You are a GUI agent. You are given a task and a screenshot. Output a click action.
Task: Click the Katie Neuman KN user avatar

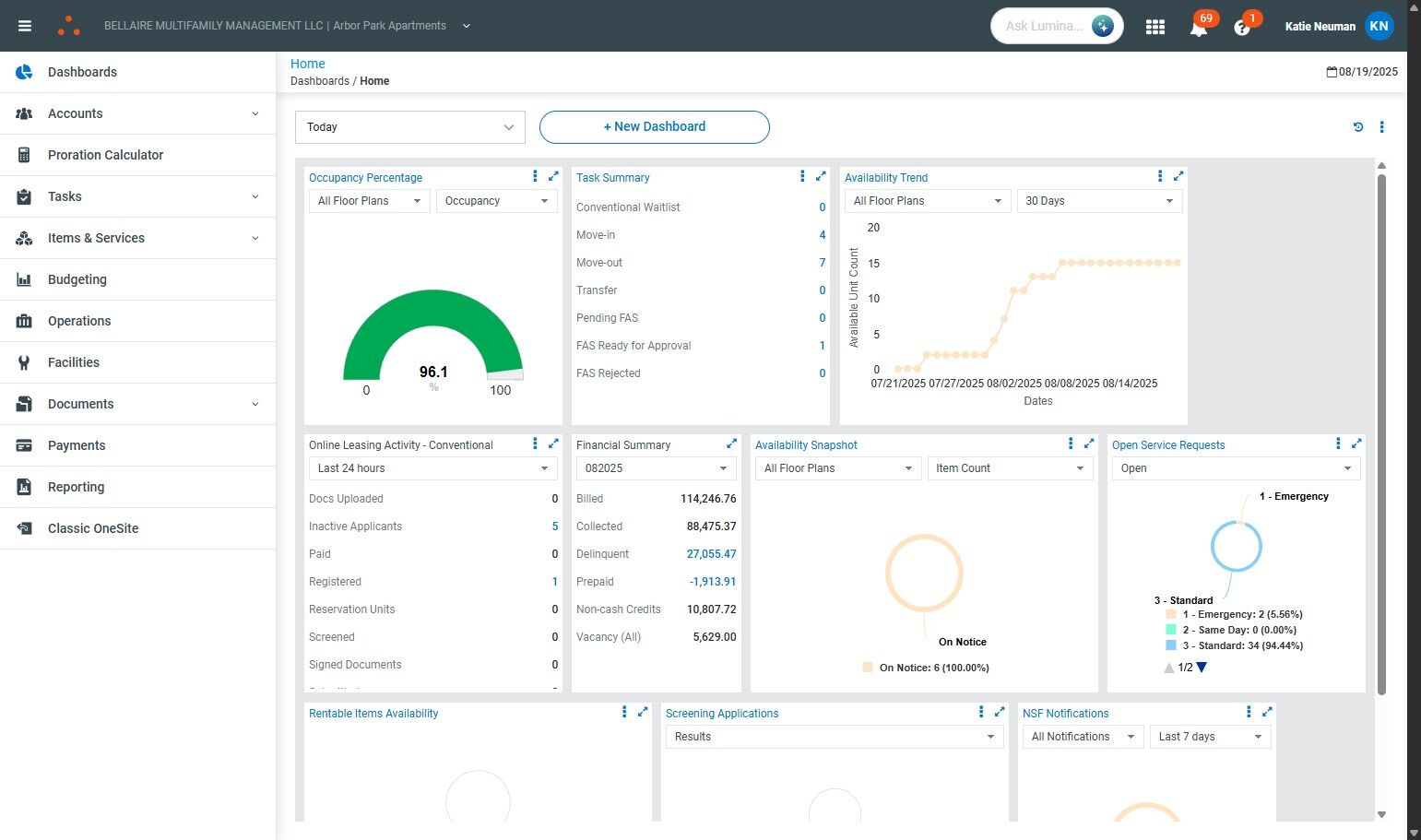pos(1379,26)
